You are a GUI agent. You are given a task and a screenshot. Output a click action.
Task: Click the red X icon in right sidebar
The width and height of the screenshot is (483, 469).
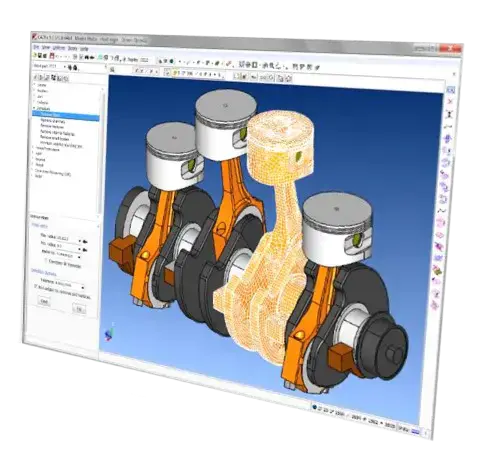(x=451, y=101)
